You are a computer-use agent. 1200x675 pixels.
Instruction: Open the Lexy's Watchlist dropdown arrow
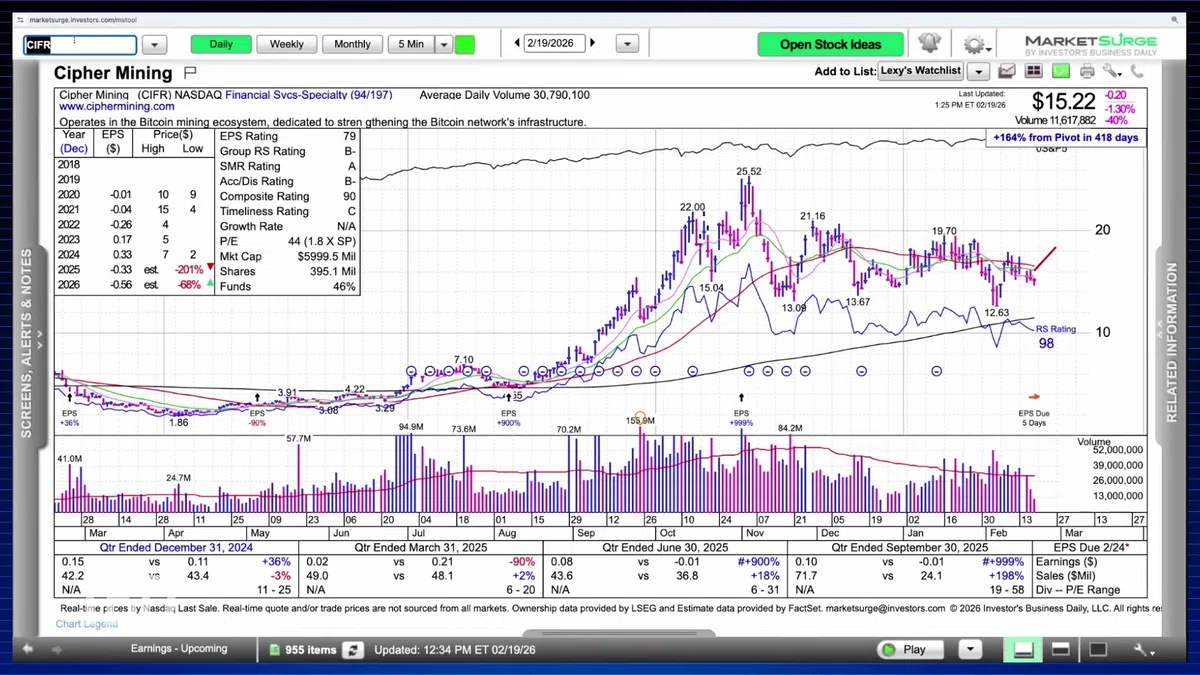pos(978,72)
